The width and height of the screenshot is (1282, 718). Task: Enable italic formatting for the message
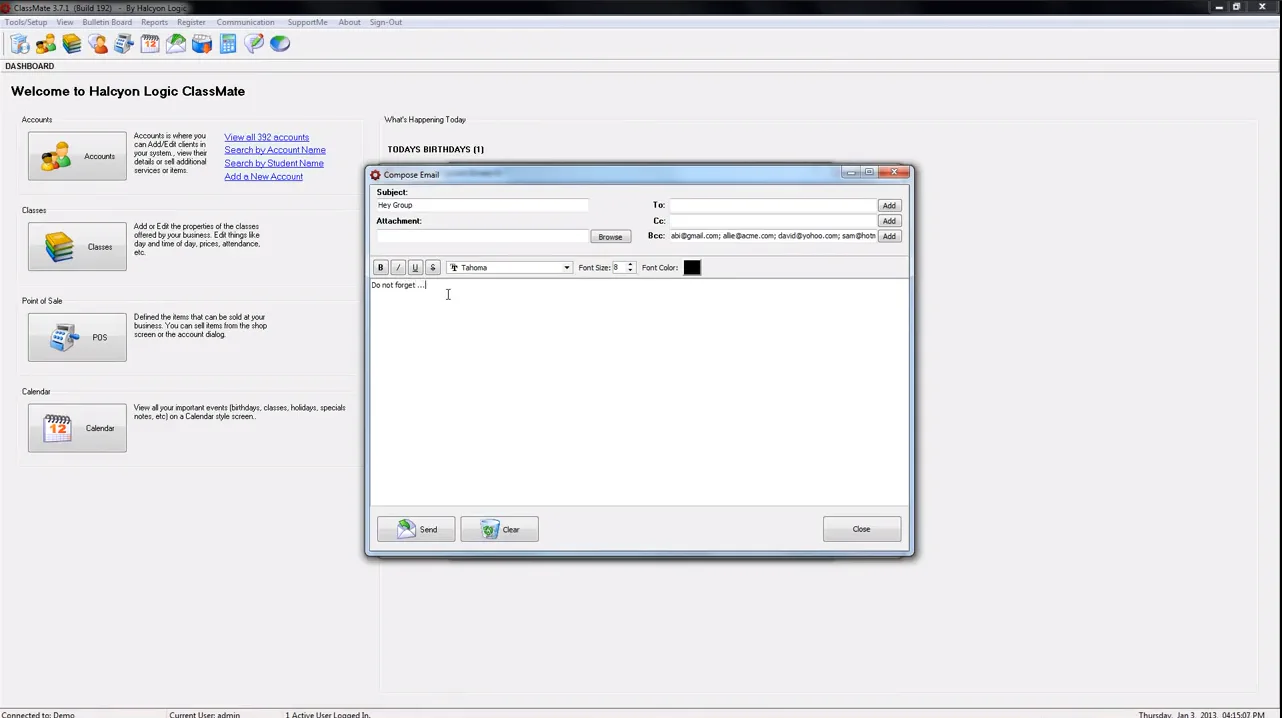tap(397, 267)
